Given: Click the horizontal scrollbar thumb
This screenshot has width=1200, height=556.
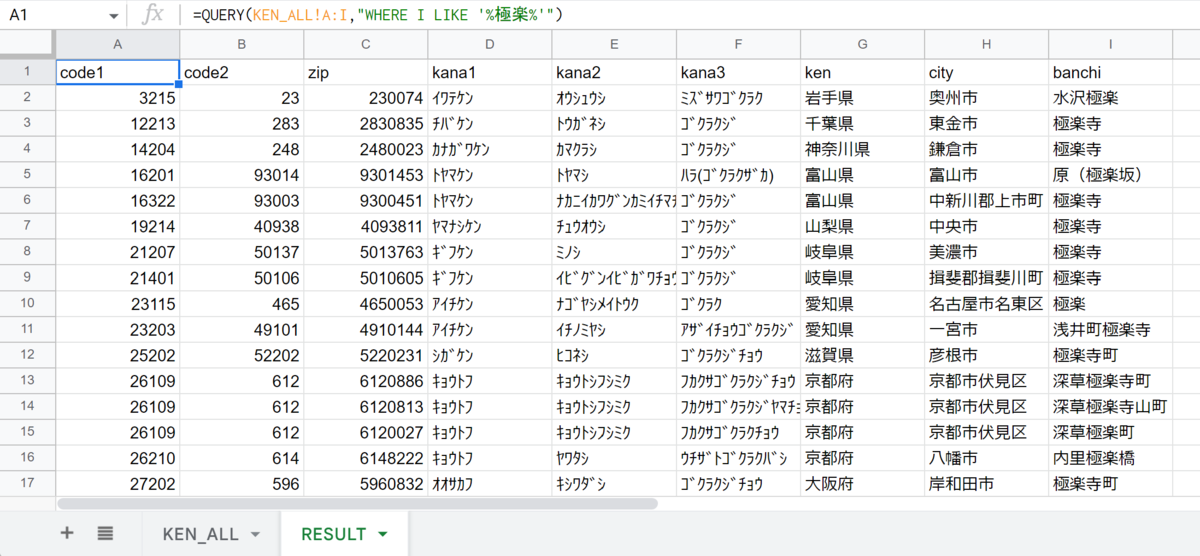Looking at the screenshot, I should point(357,504).
